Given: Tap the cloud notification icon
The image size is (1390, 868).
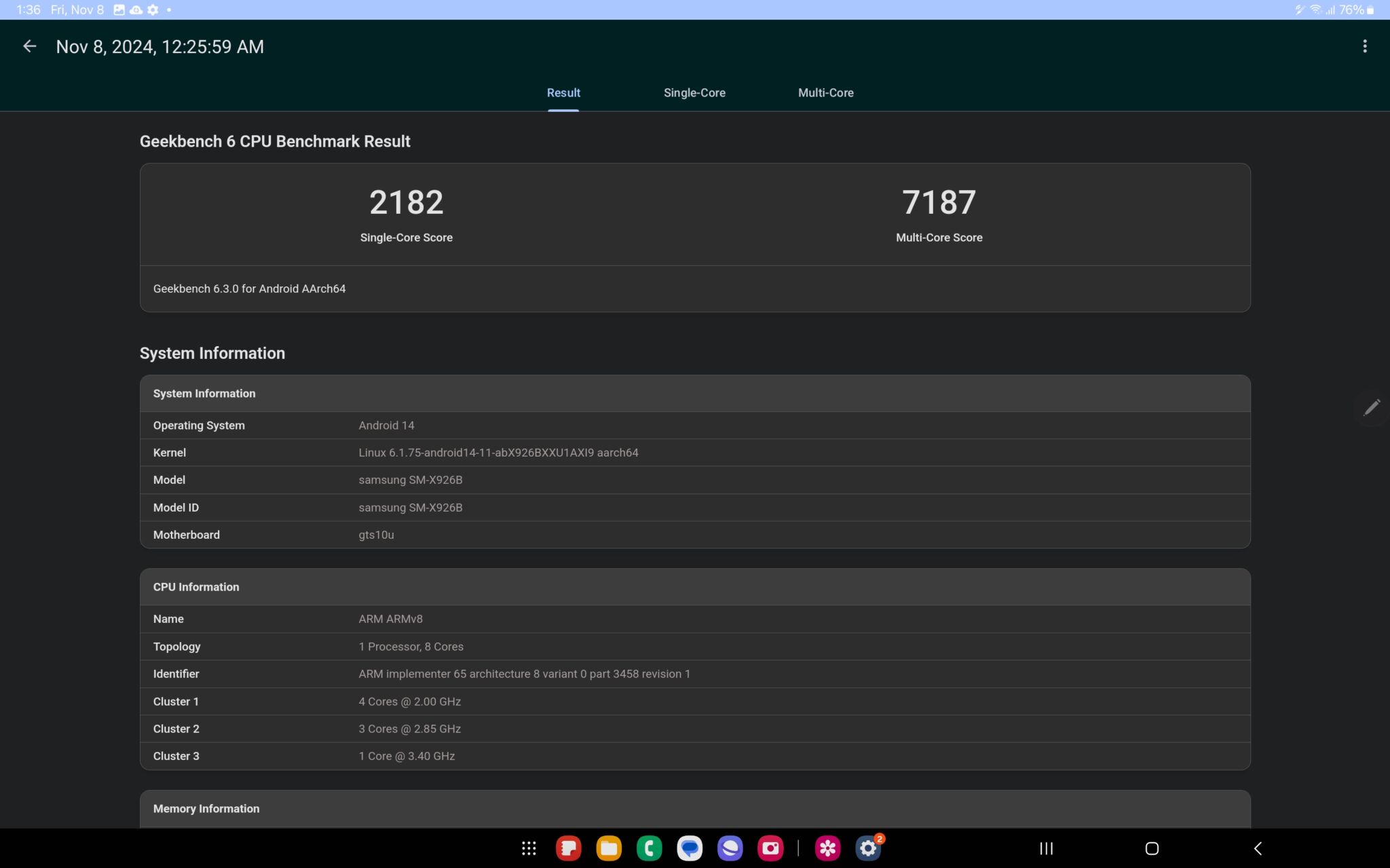Looking at the screenshot, I should coord(136,10).
